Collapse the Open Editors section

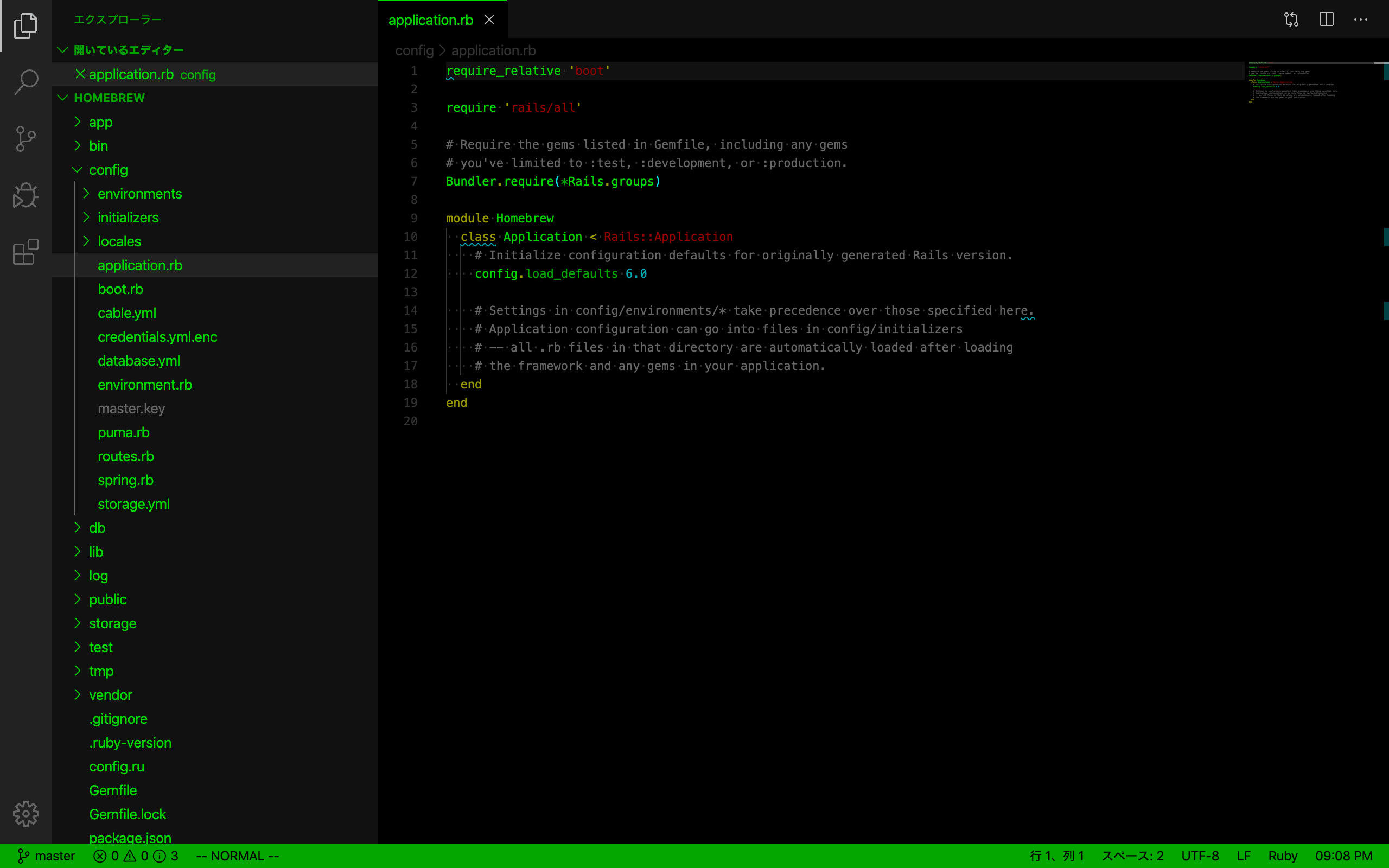(63, 50)
